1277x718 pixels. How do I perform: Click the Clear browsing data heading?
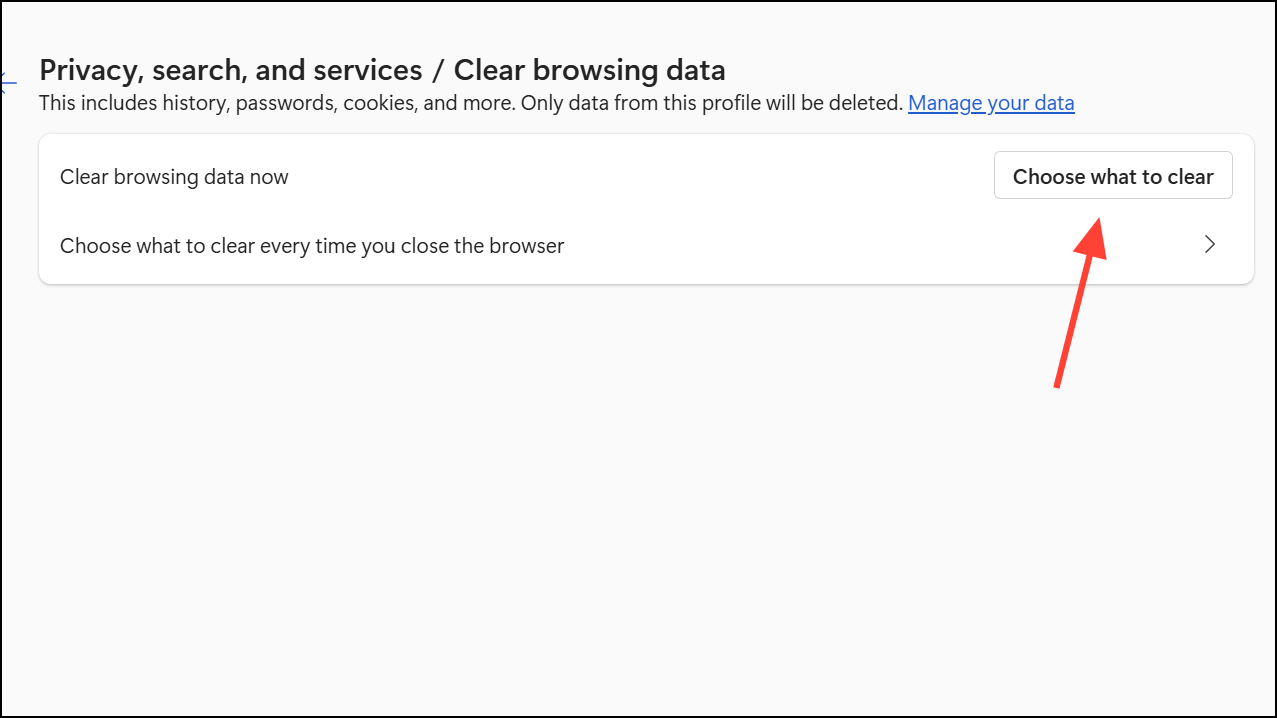coord(589,71)
